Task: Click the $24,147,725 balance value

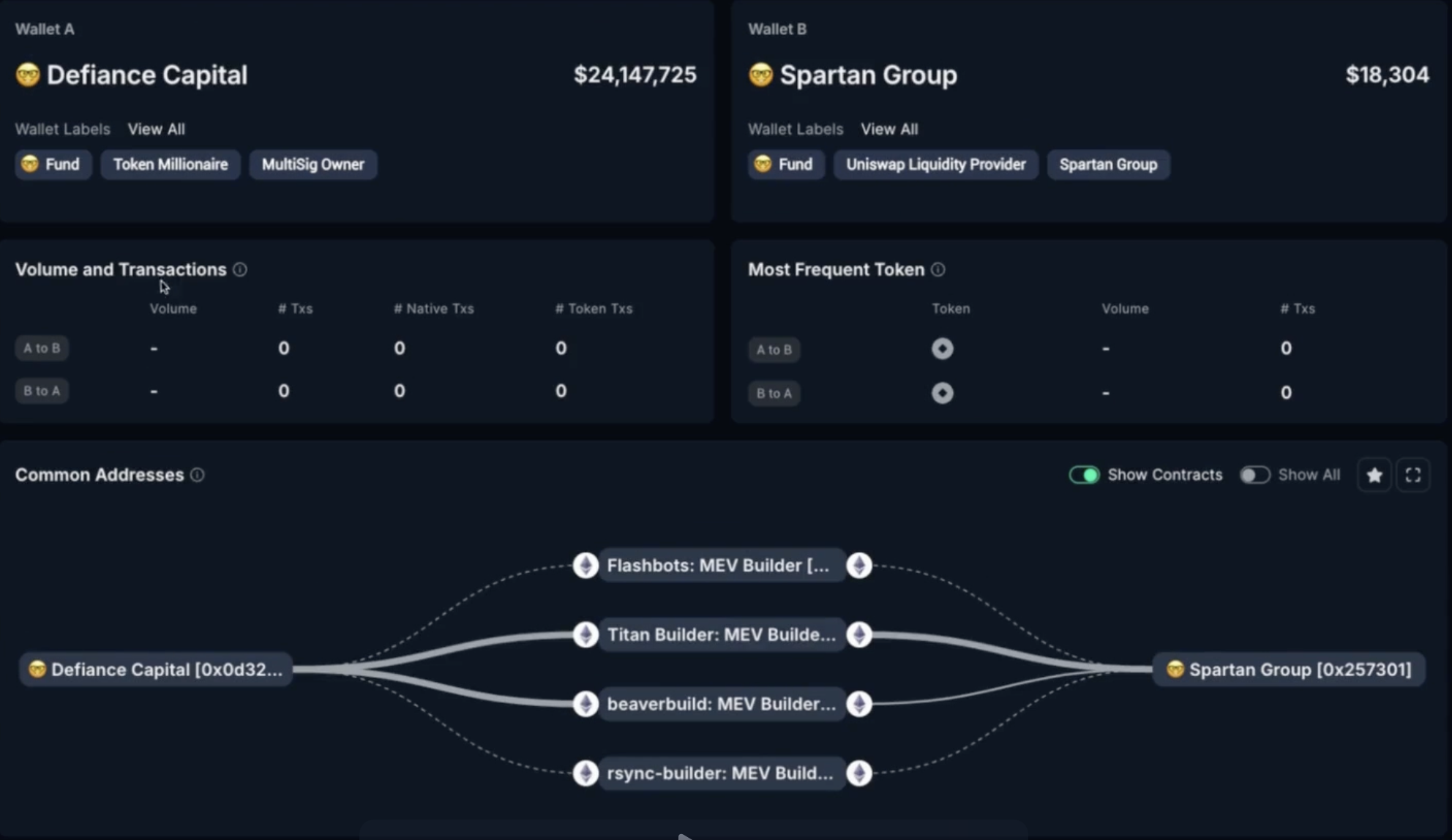Action: pyautogui.click(x=635, y=75)
